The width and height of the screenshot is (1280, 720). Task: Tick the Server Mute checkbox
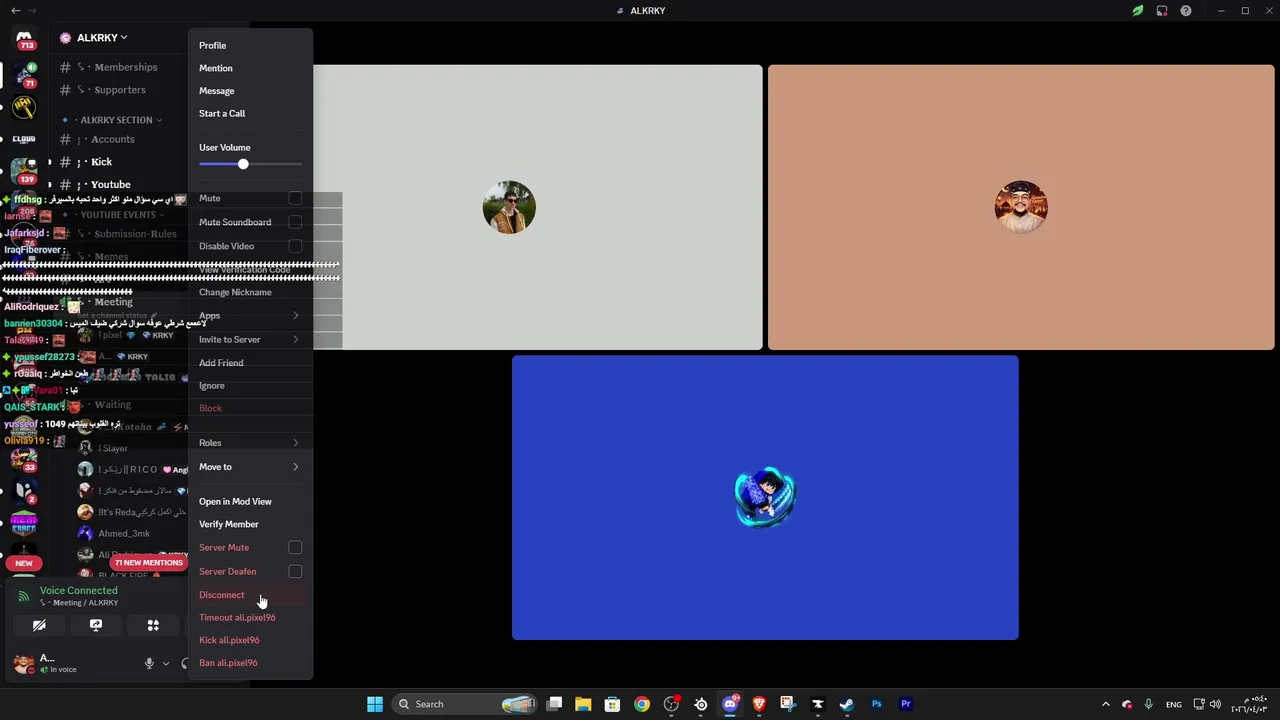[295, 548]
